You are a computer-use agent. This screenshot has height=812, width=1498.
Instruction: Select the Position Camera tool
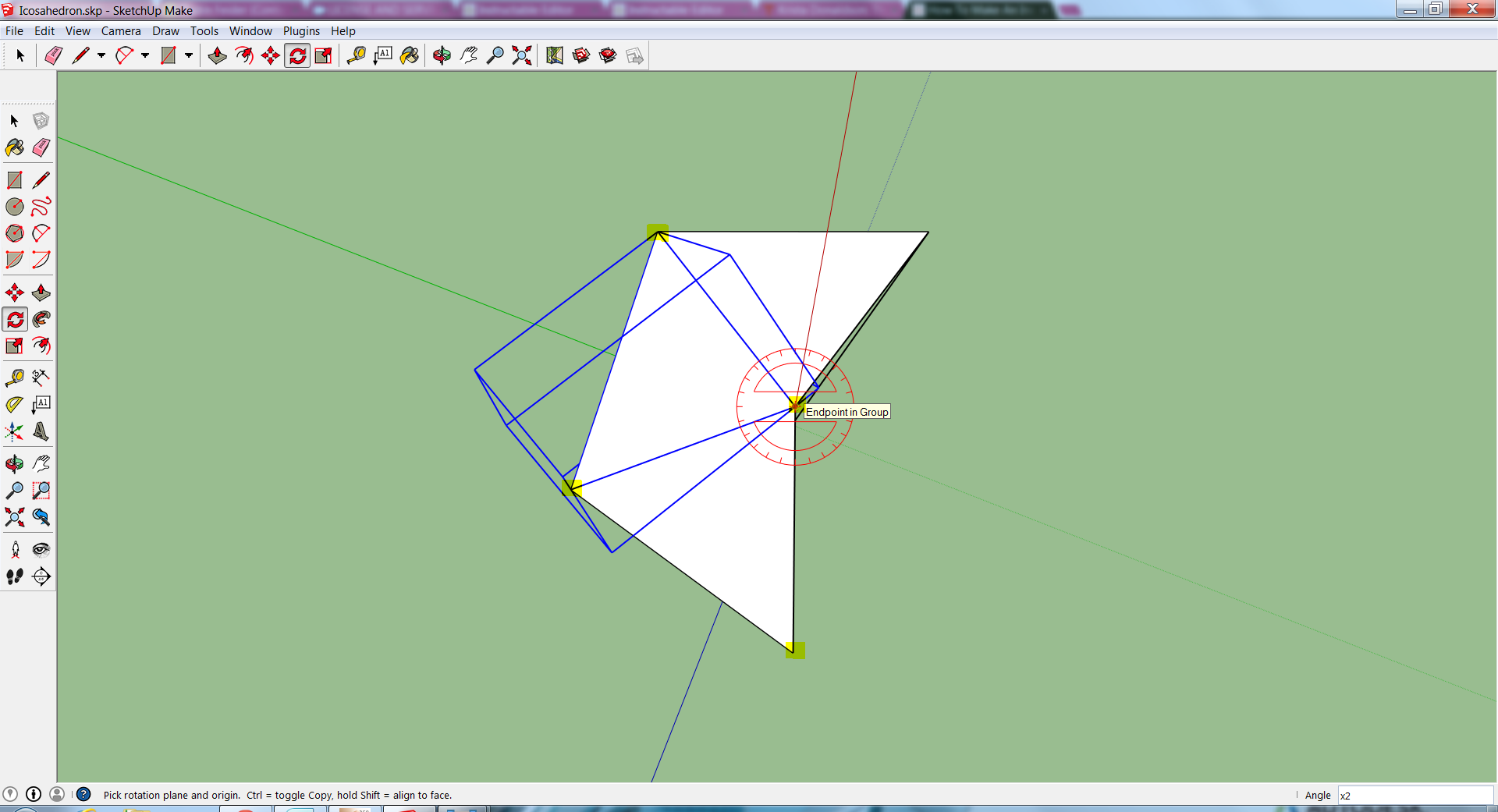(15, 550)
